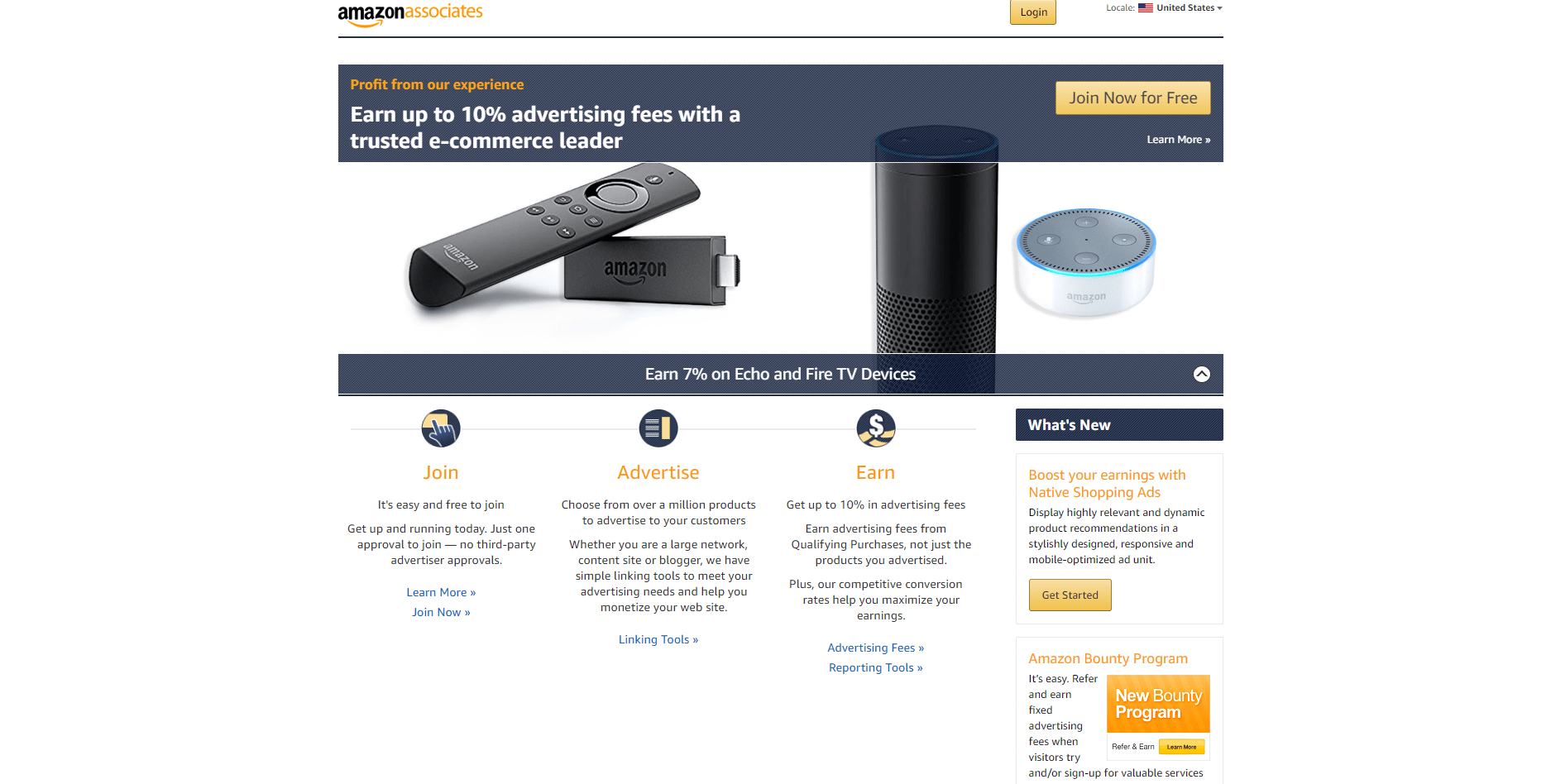The image size is (1551, 784).
Task: Click Join Now for Free button
Action: [1133, 98]
